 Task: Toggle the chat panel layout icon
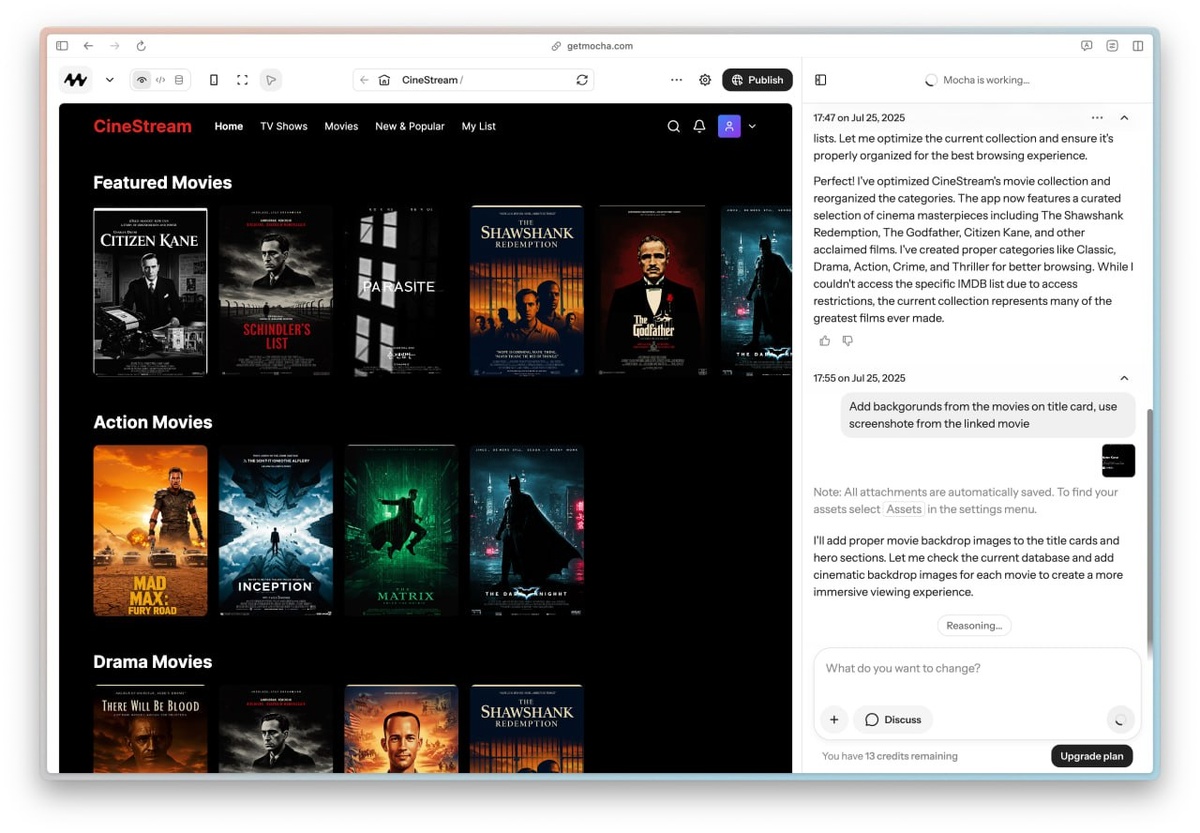click(x=820, y=80)
